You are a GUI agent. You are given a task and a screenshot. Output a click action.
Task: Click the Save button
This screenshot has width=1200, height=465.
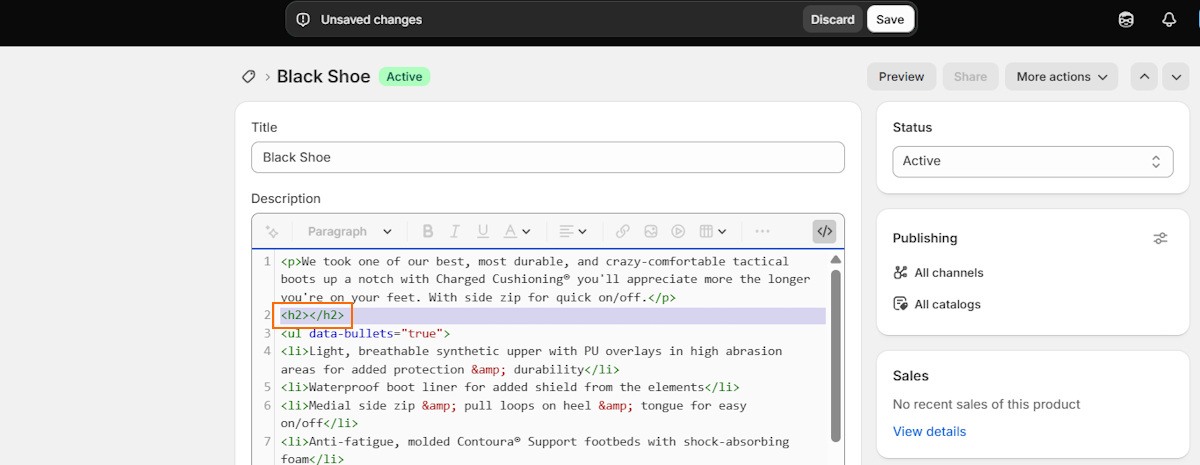[x=890, y=19]
